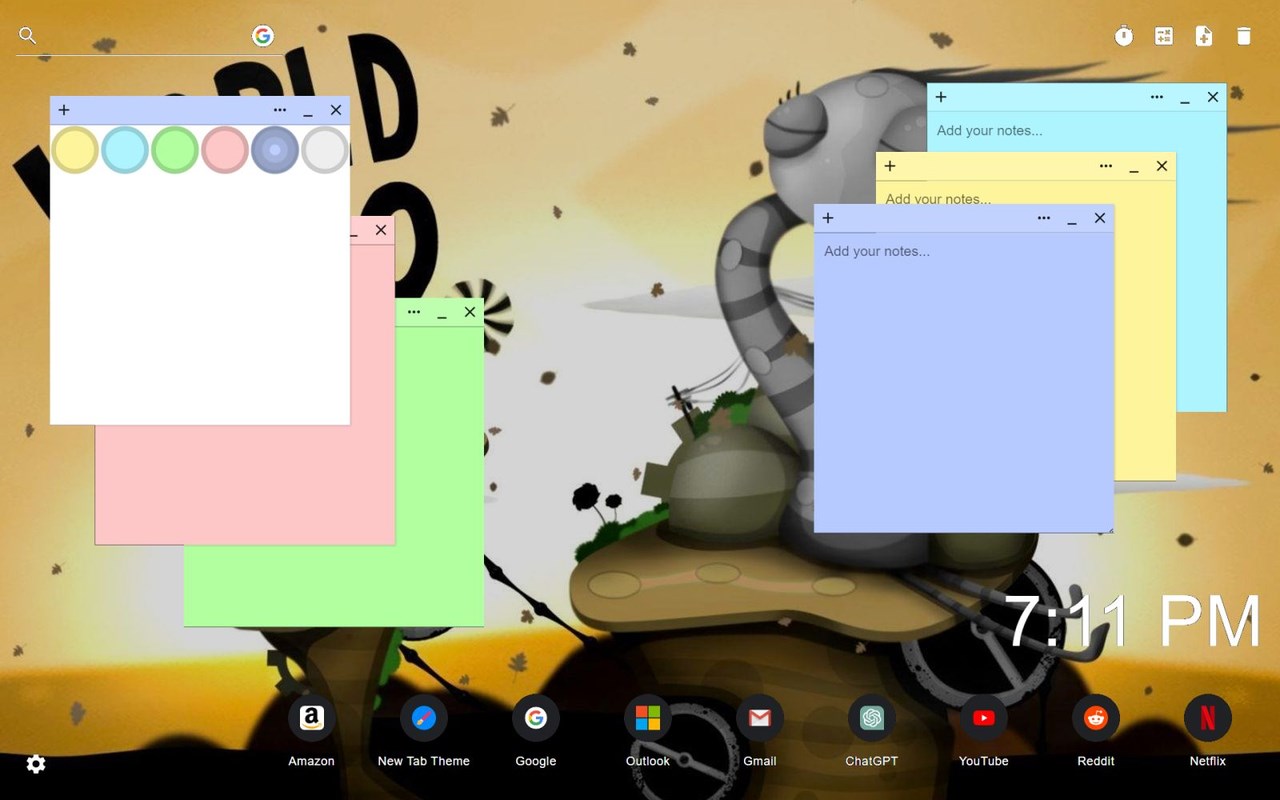
Task: Open the YouTube shortcut
Action: click(984, 718)
